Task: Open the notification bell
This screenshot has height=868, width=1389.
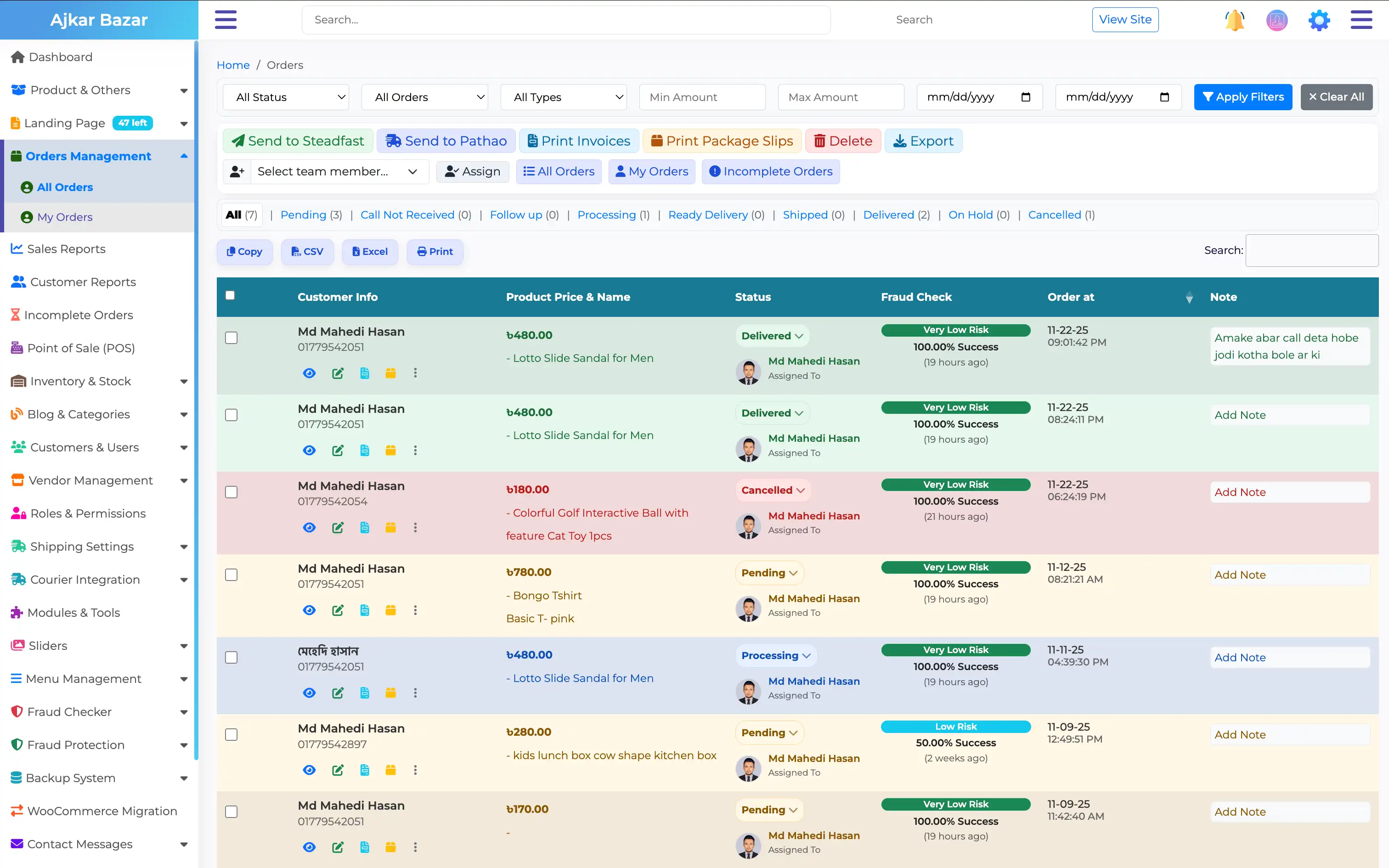Action: pos(1234,19)
